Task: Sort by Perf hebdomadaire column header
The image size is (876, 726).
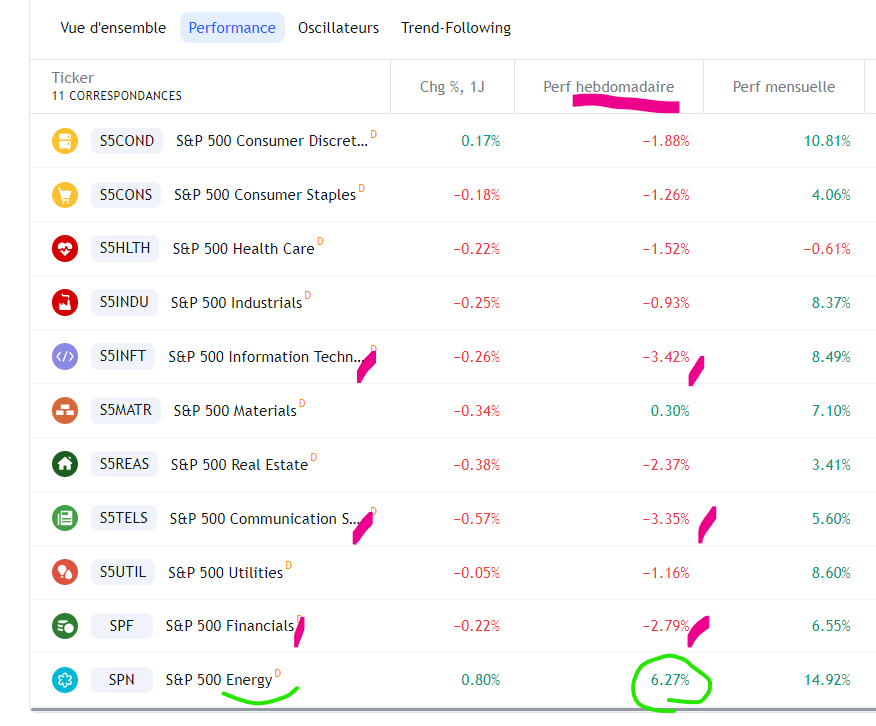Action: point(608,87)
